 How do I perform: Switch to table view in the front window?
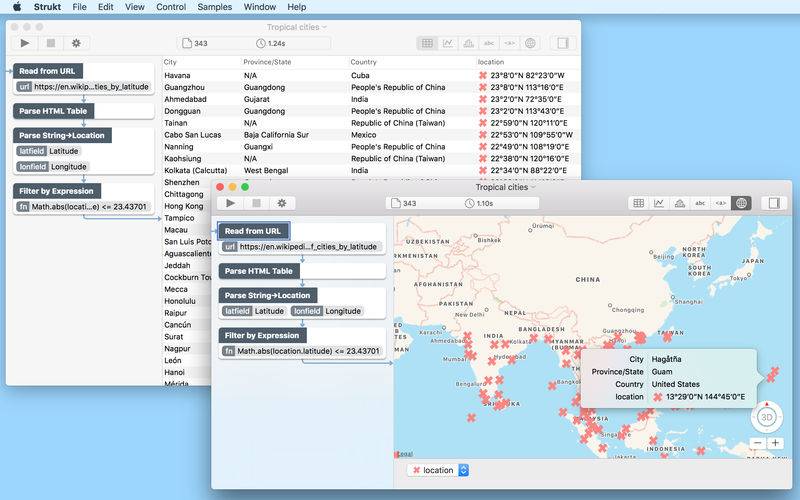[x=637, y=203]
